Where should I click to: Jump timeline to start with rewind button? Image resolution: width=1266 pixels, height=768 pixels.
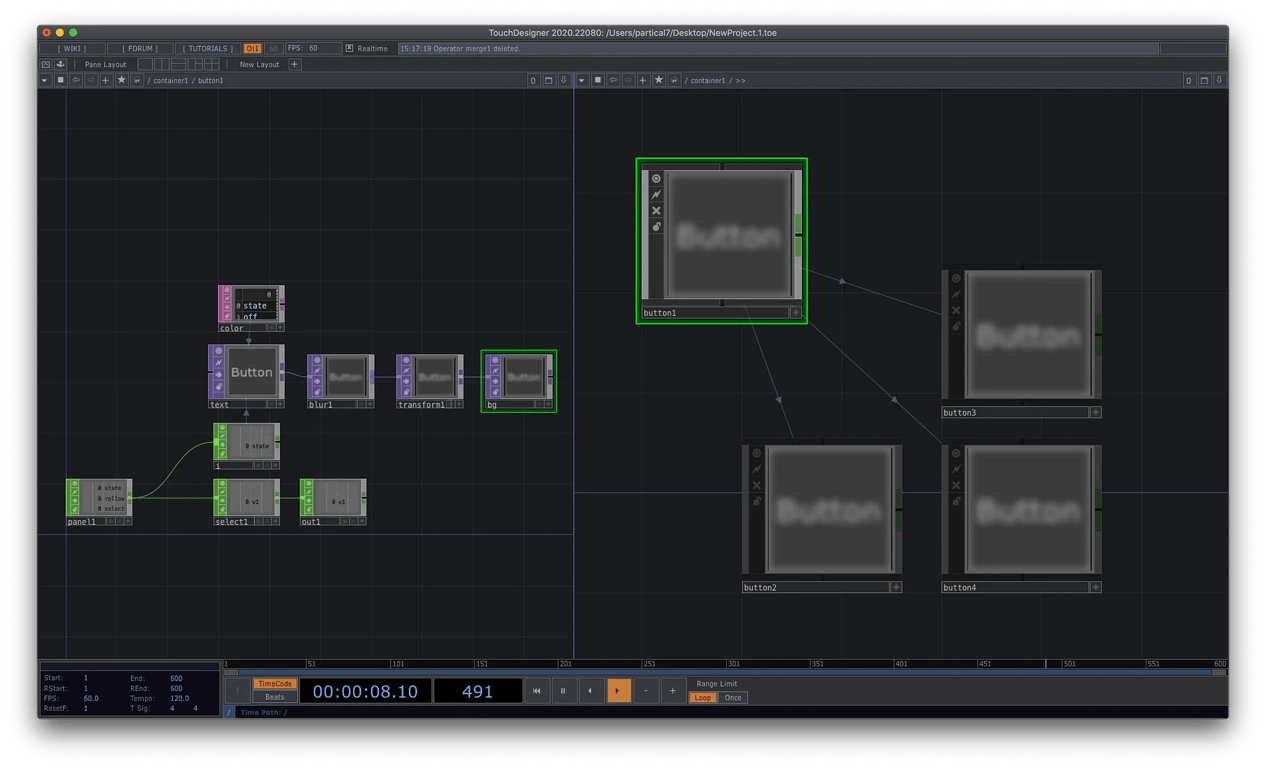(x=536, y=691)
